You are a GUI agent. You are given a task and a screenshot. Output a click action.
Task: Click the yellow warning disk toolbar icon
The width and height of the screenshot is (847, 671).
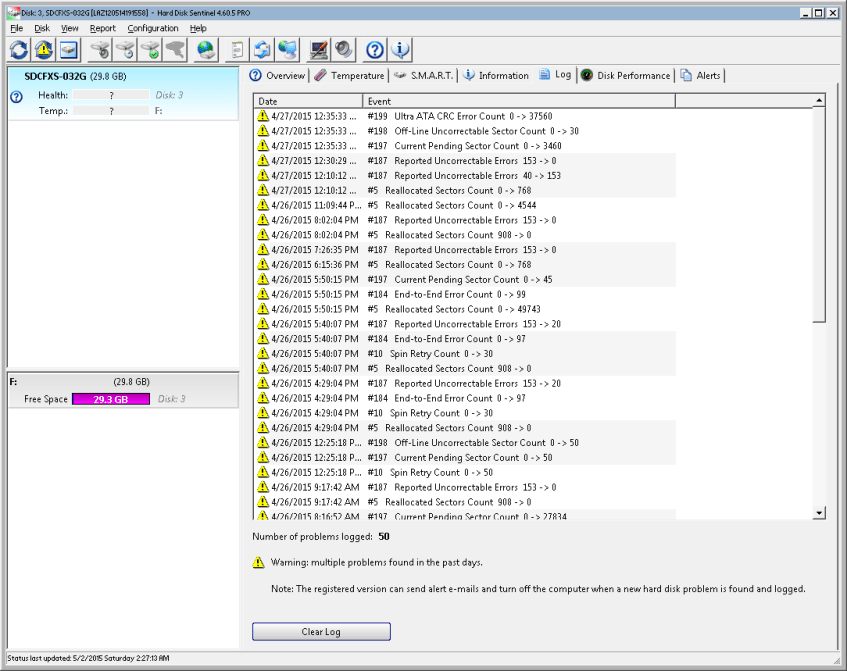43,49
